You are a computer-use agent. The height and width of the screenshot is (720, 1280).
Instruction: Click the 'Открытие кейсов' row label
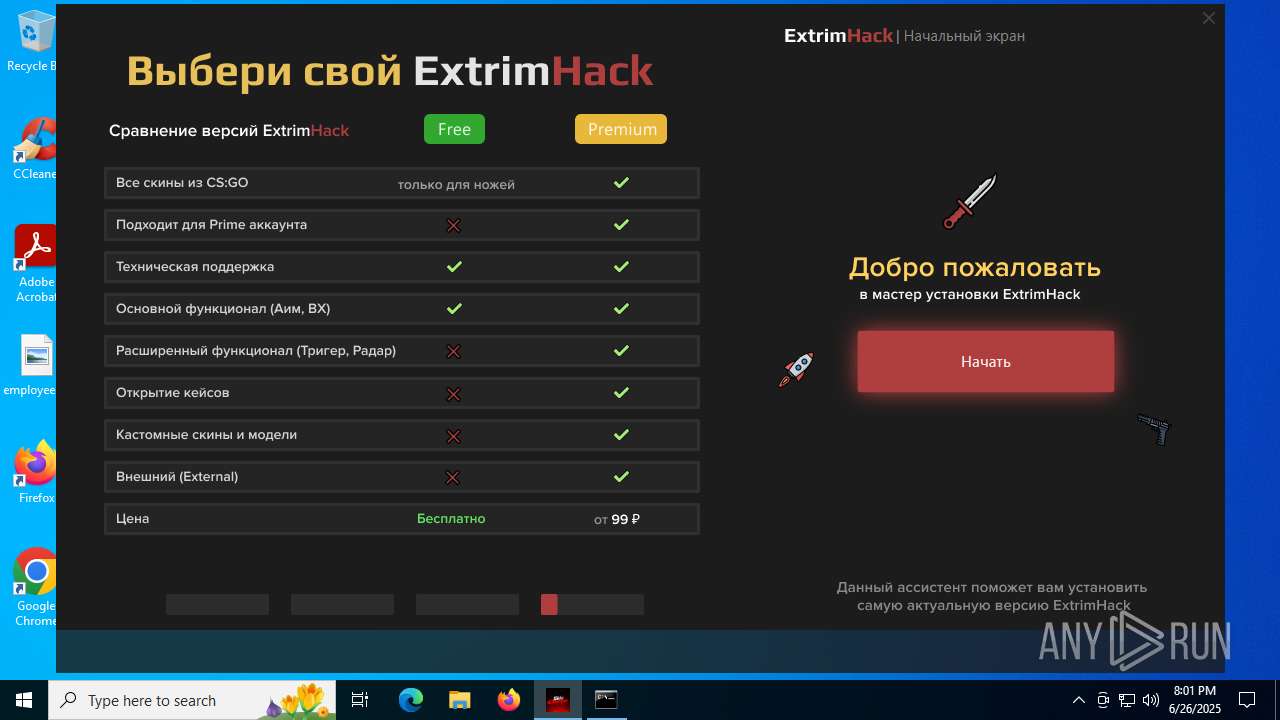coord(173,393)
